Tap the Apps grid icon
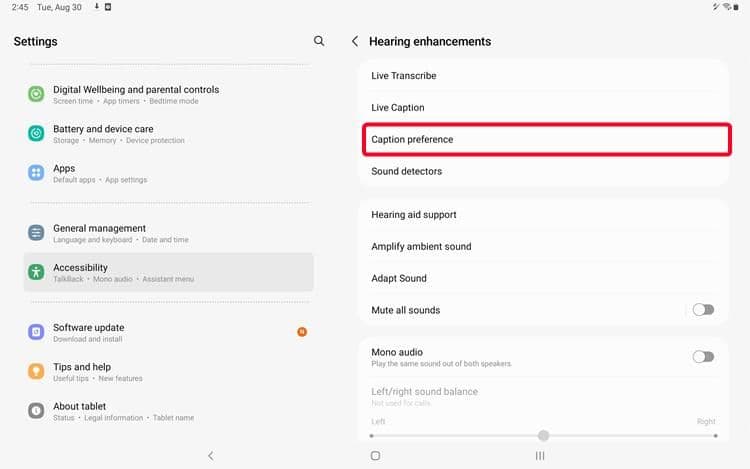The image size is (750, 469). 36,173
